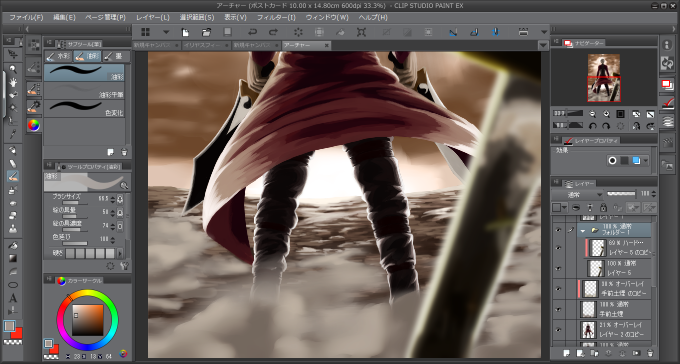Hide the レイヤー 2 のコピー layer

[559, 330]
